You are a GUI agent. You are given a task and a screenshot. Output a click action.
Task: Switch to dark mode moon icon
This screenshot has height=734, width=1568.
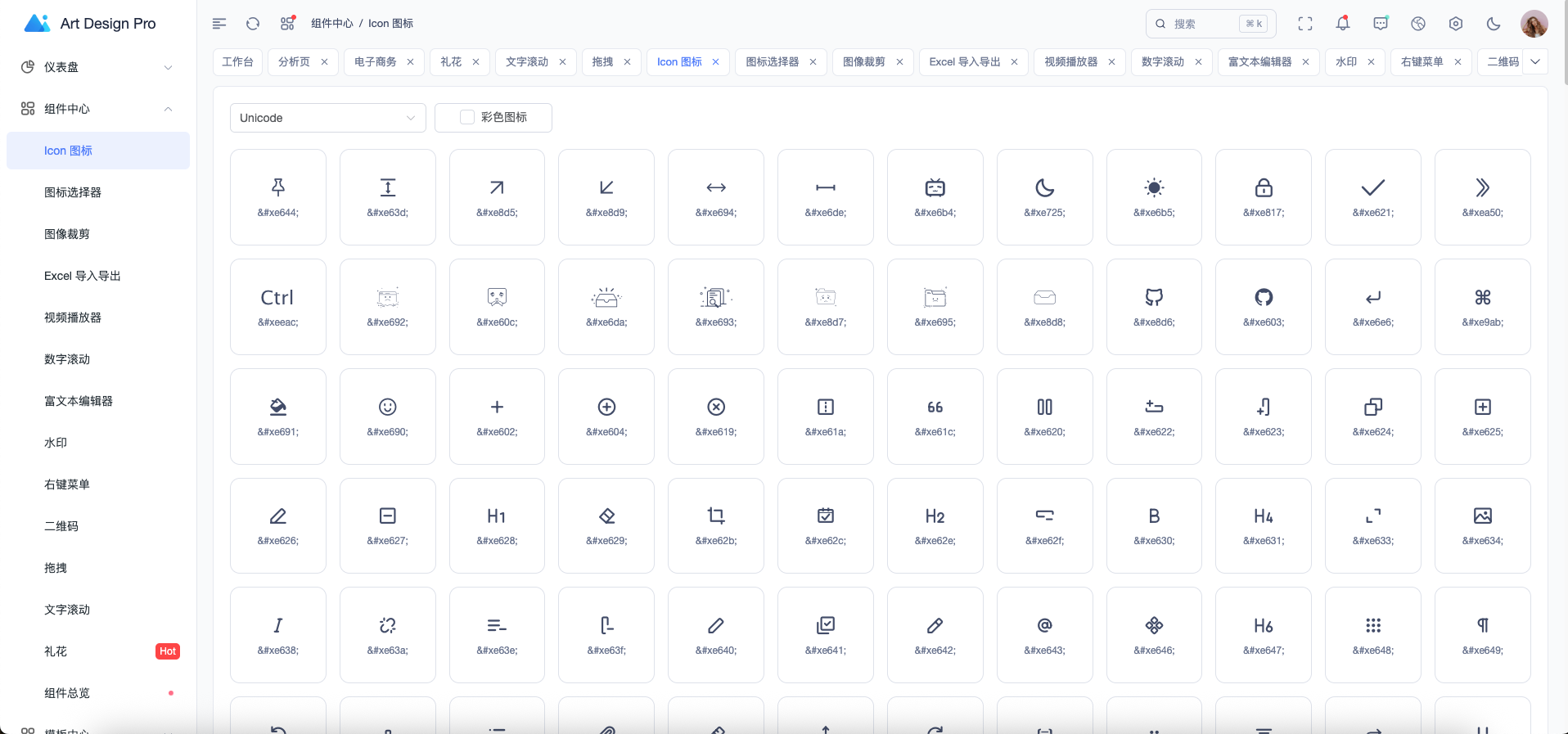(1494, 24)
